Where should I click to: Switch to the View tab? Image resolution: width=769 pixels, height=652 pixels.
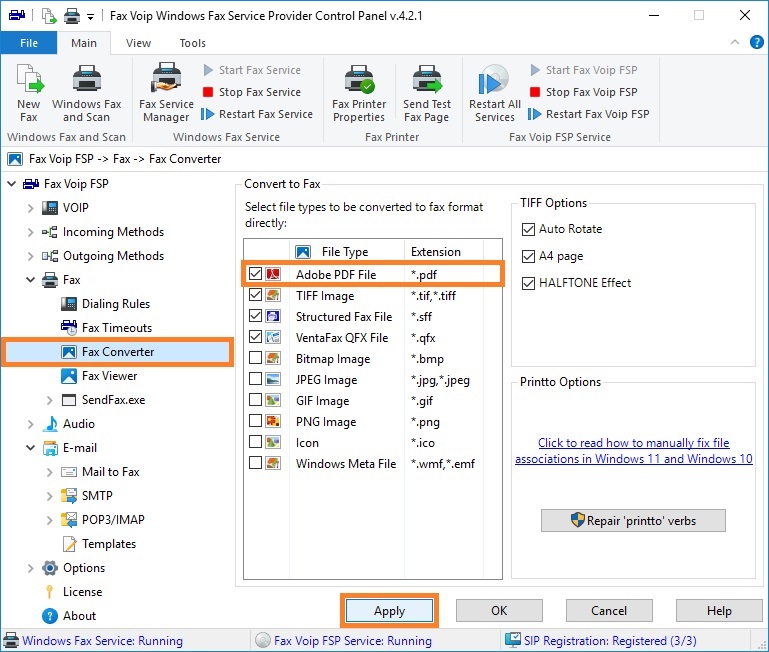click(x=138, y=43)
